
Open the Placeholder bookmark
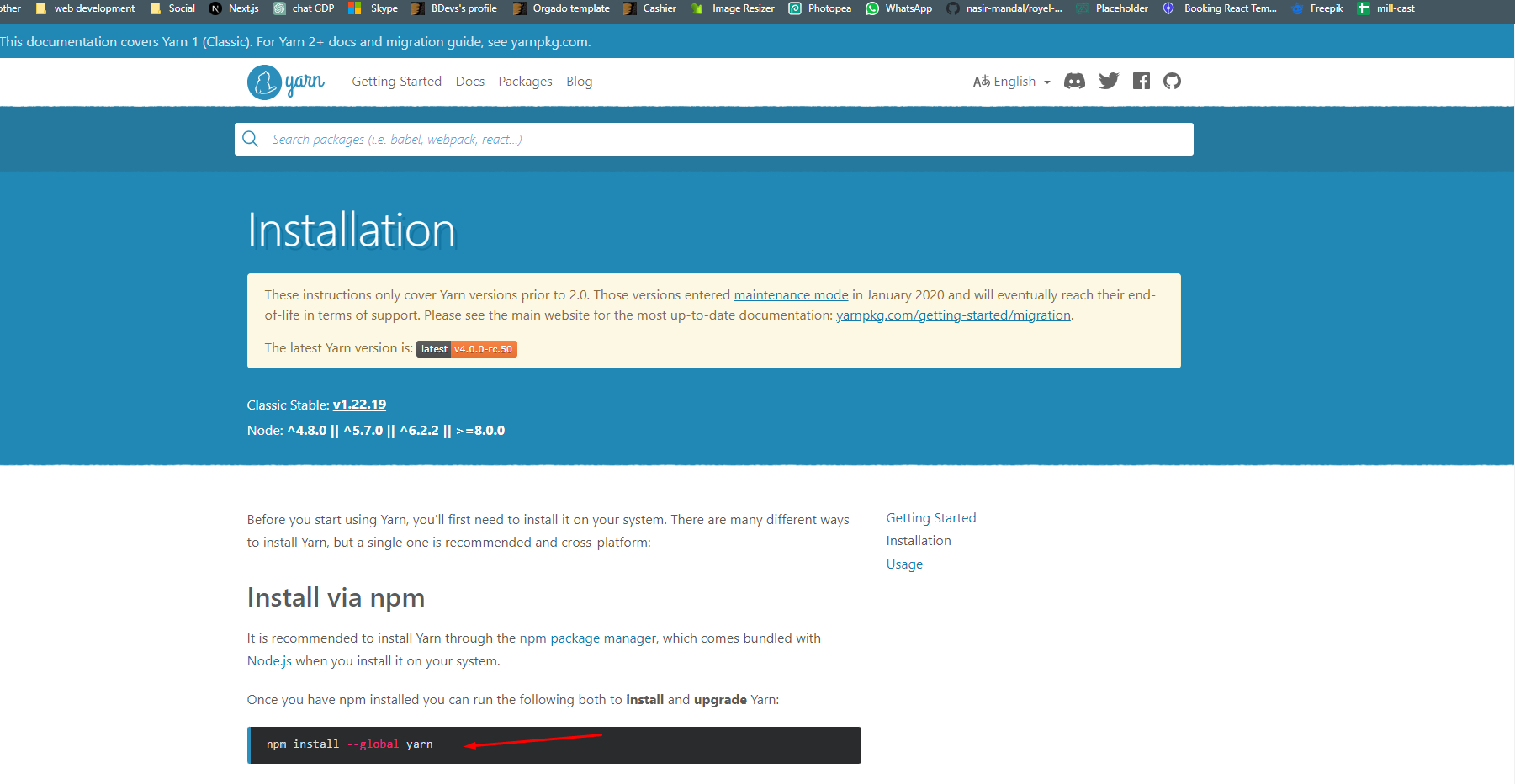point(1112,8)
